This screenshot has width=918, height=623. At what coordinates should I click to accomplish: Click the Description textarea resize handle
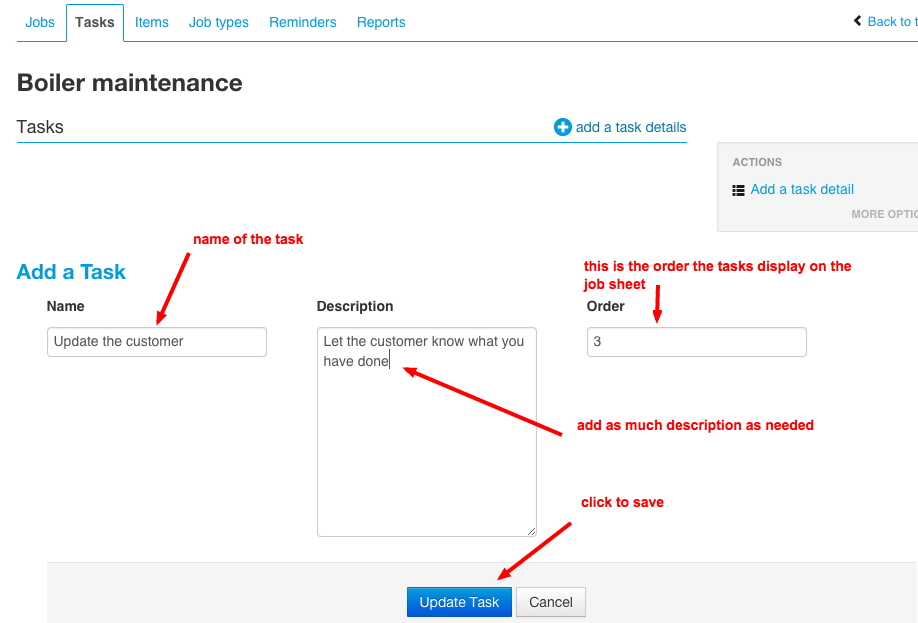[531, 531]
